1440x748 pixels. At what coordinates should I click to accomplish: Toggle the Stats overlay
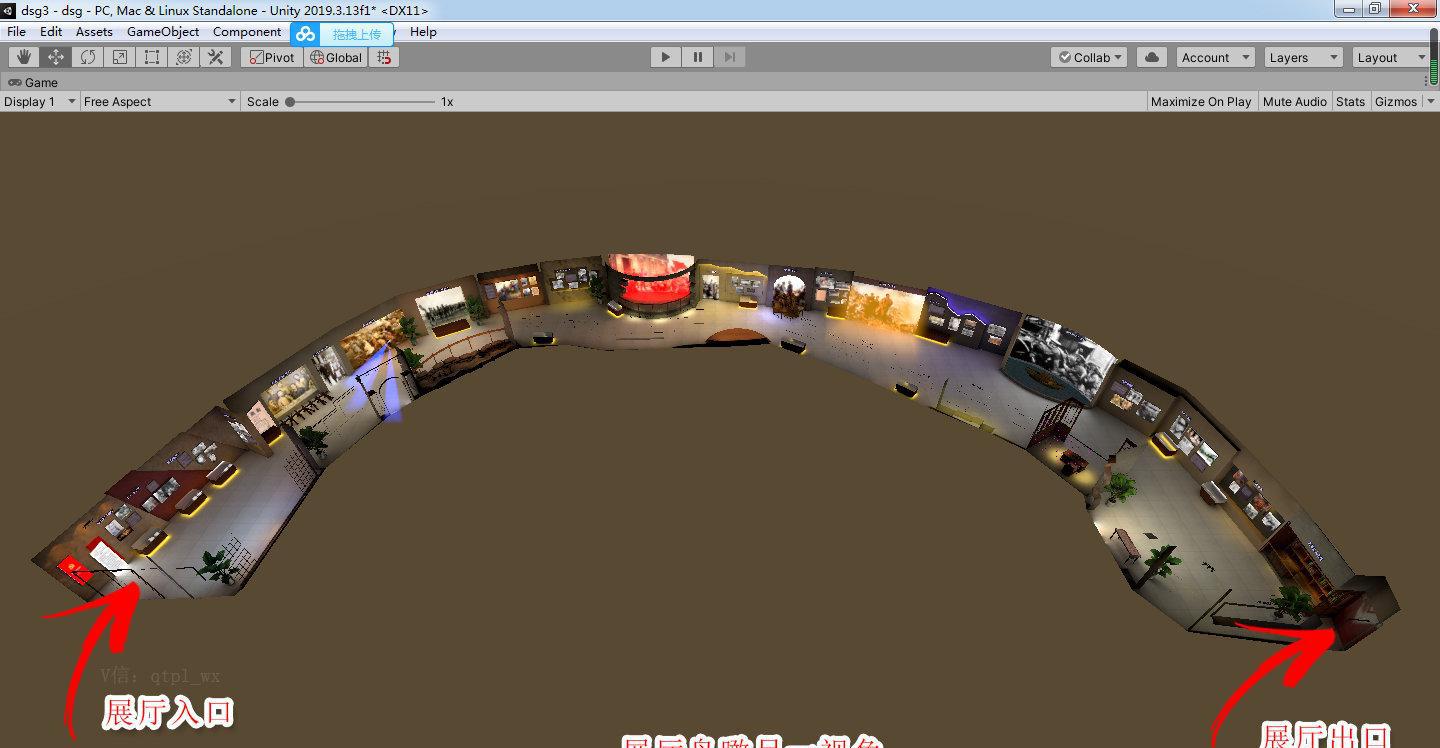coord(1350,101)
